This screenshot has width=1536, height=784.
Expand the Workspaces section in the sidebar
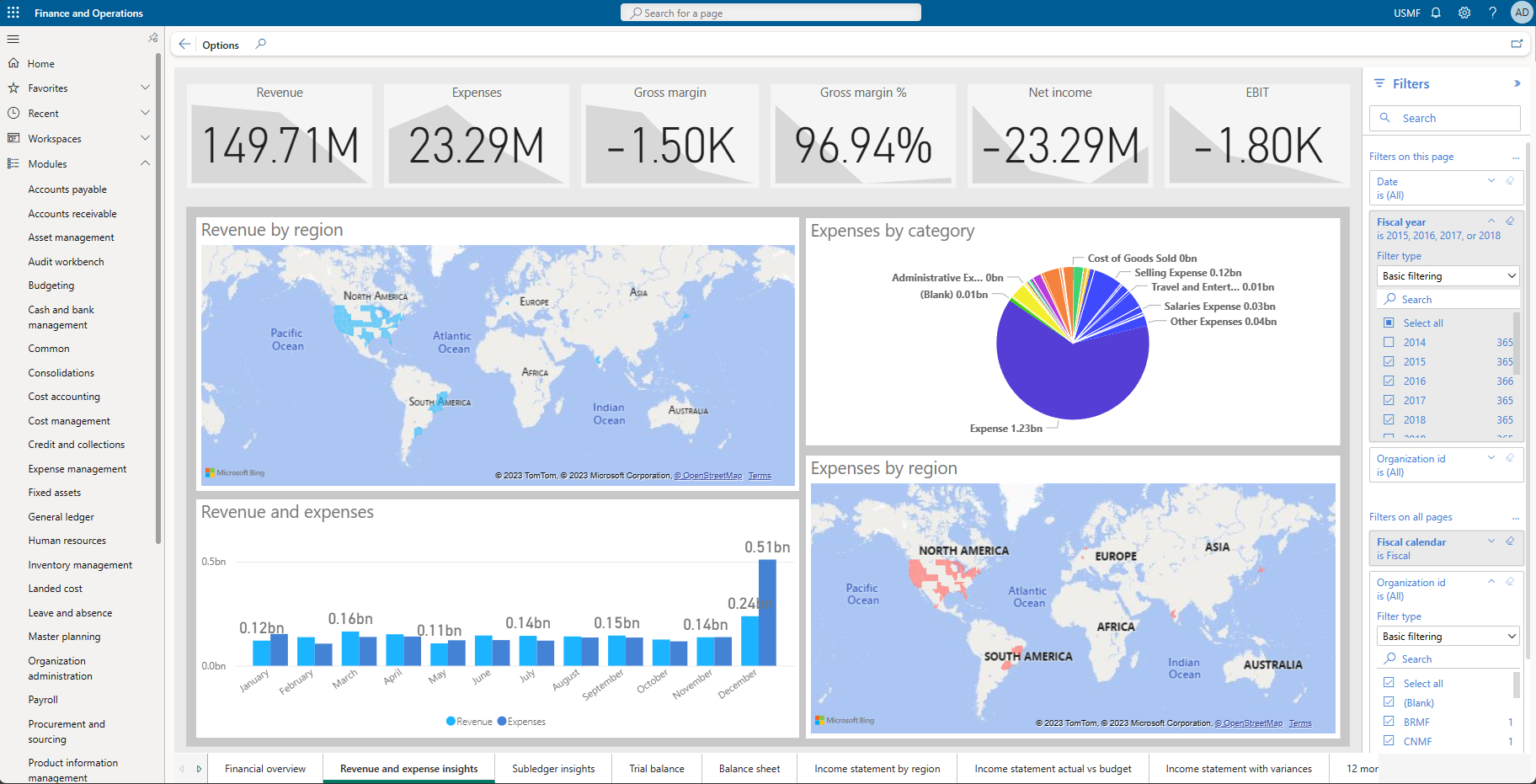click(145, 138)
